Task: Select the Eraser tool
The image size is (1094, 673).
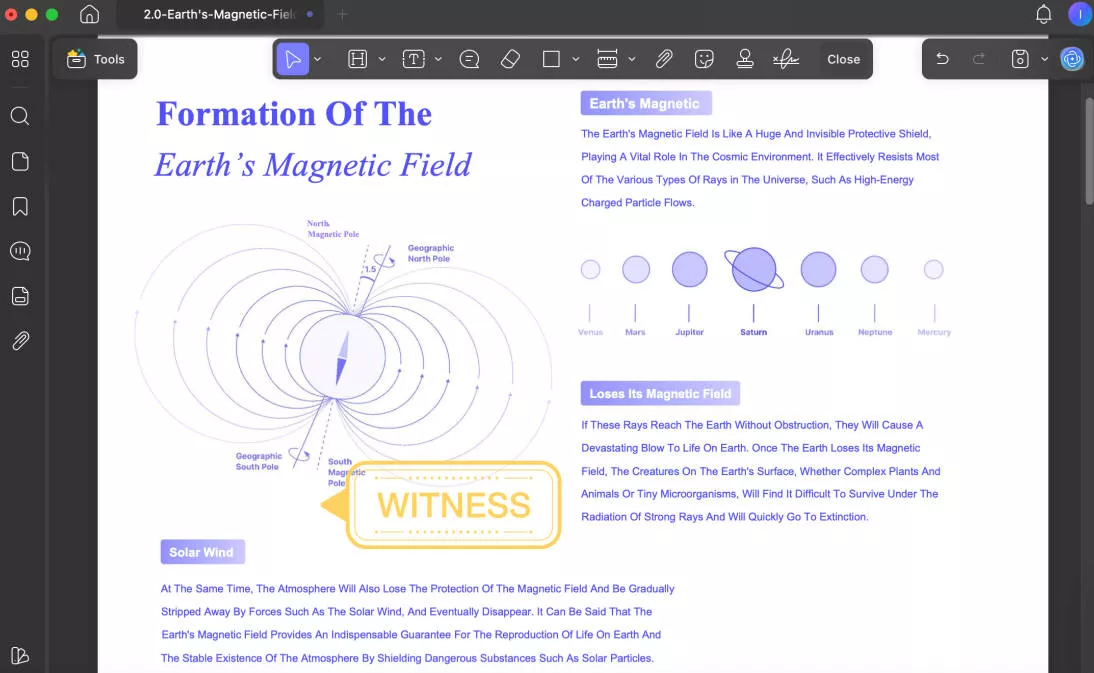Action: point(510,59)
